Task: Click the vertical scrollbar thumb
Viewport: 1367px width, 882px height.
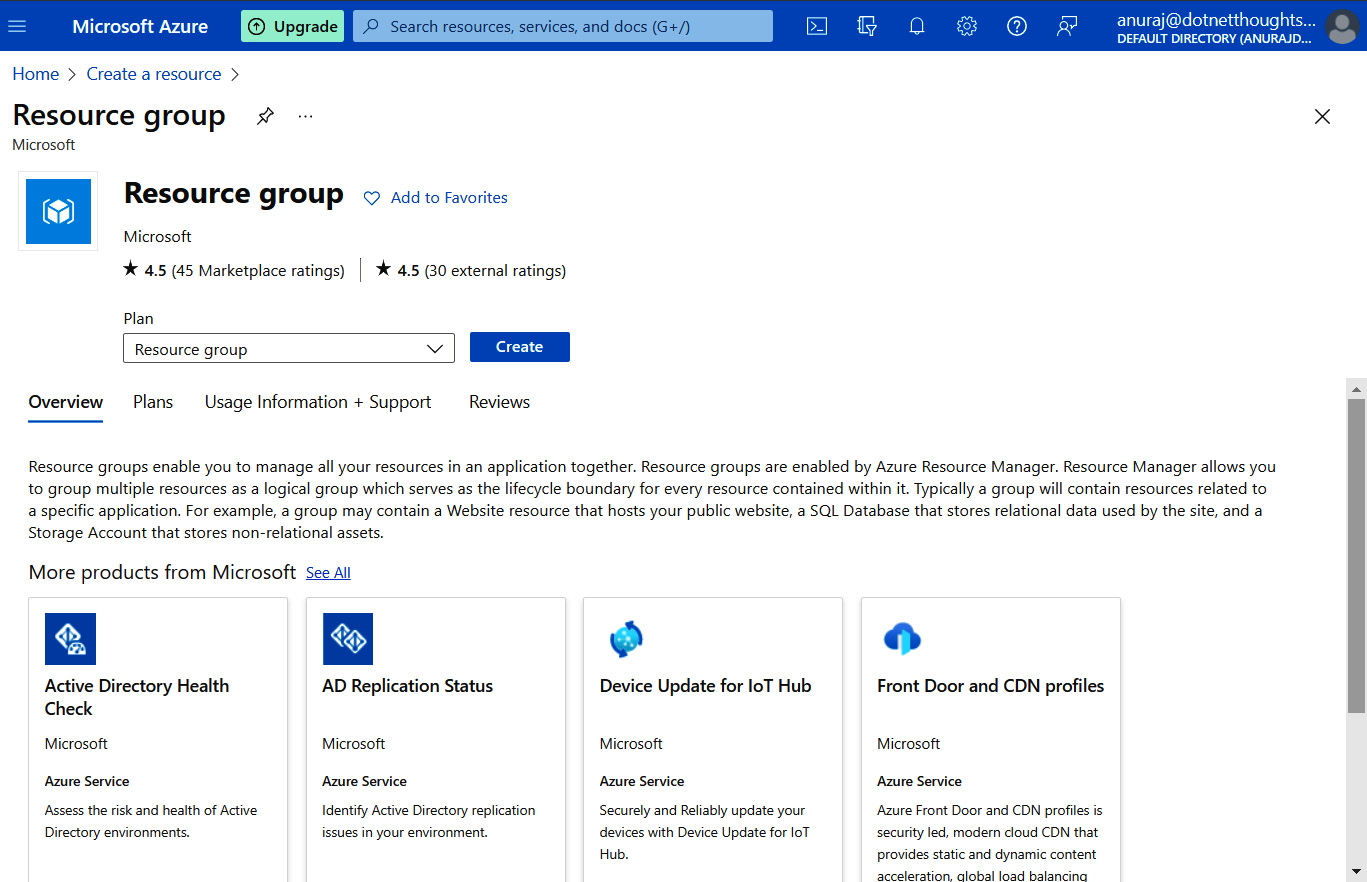Action: [x=1356, y=556]
